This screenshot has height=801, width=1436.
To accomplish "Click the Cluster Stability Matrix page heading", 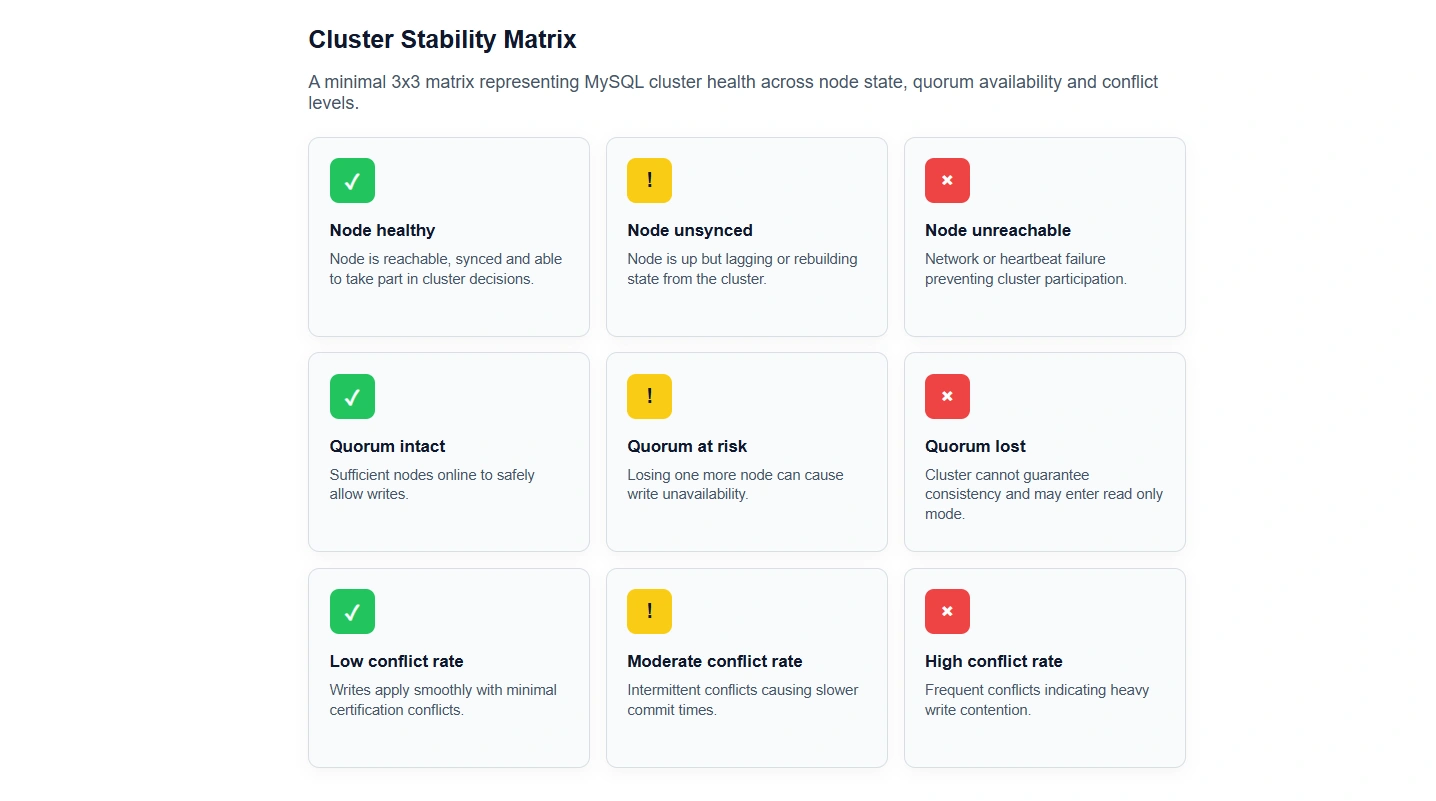I will (442, 40).
